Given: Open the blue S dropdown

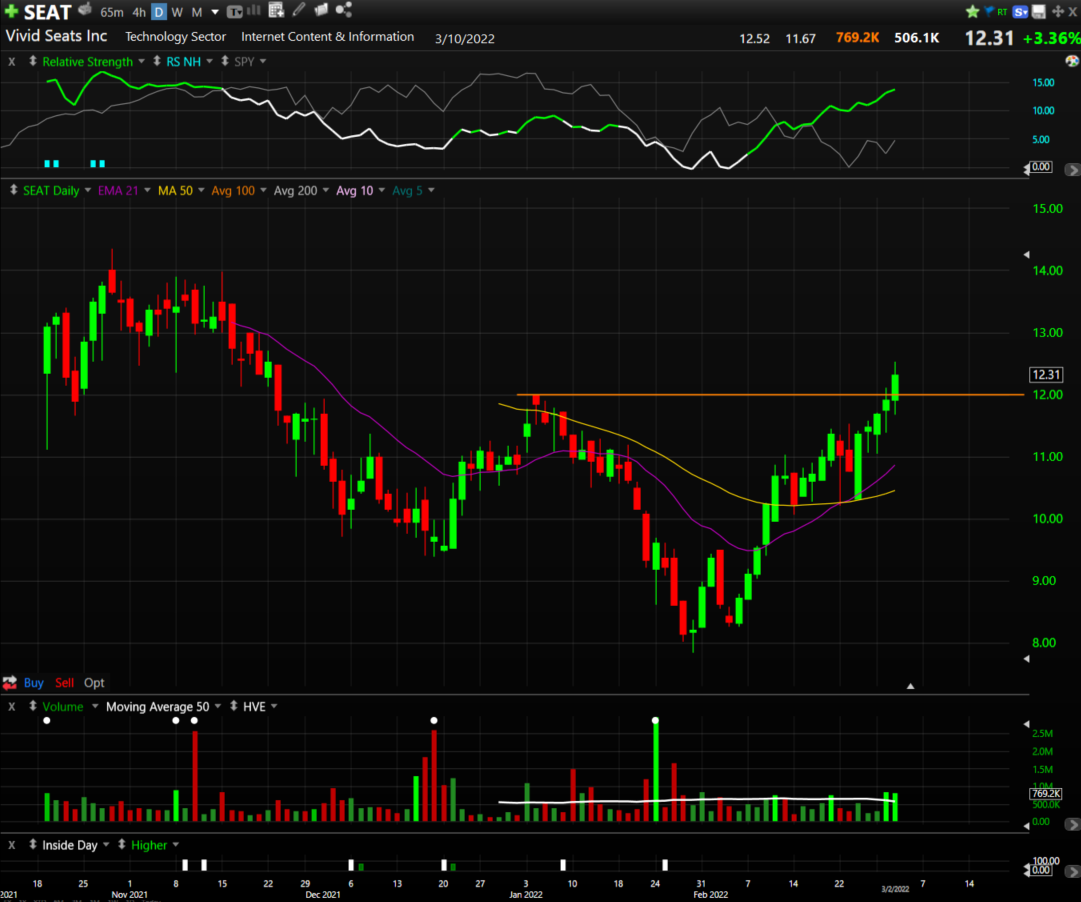Looking at the screenshot, I should pyautogui.click(x=1021, y=12).
